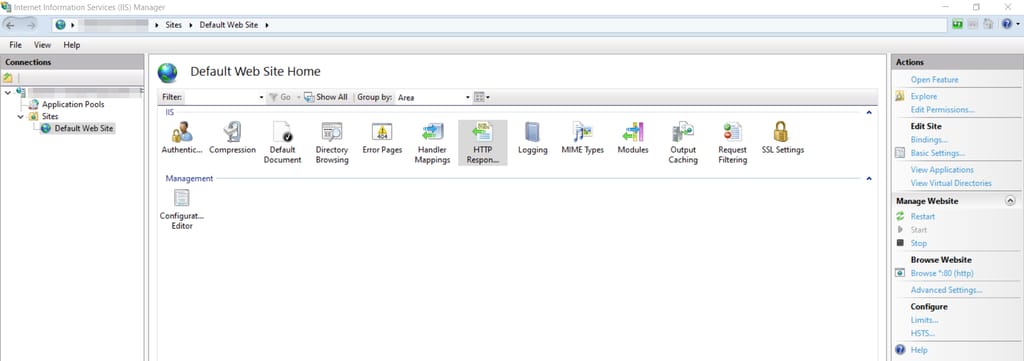The width and height of the screenshot is (1024, 361).
Task: Open the Help menu
Action: [x=72, y=45]
